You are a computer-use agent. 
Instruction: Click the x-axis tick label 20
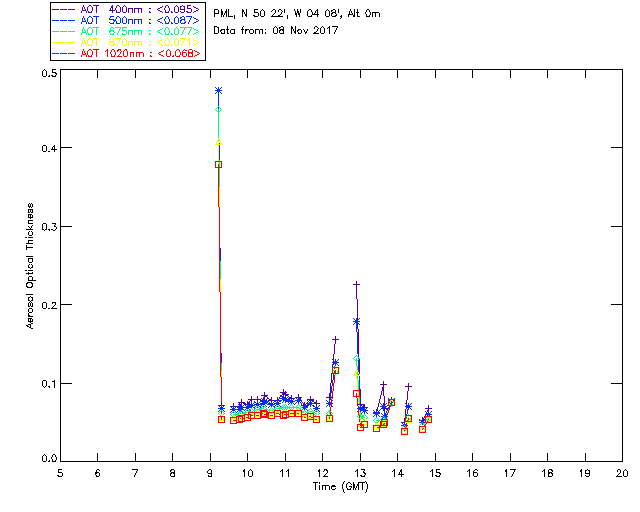(x=622, y=474)
